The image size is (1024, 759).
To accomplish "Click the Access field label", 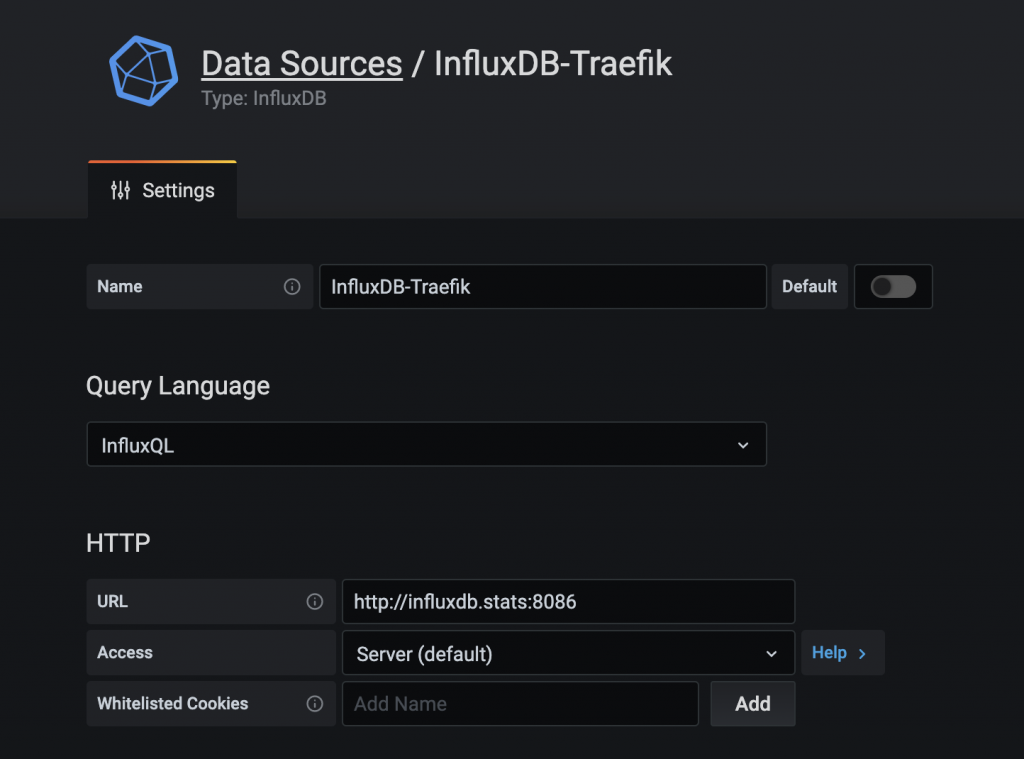I will point(125,653).
